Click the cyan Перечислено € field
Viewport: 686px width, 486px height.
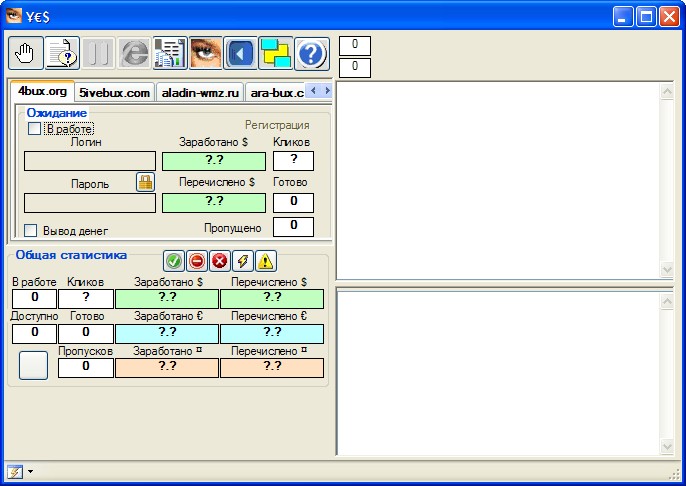272,334
